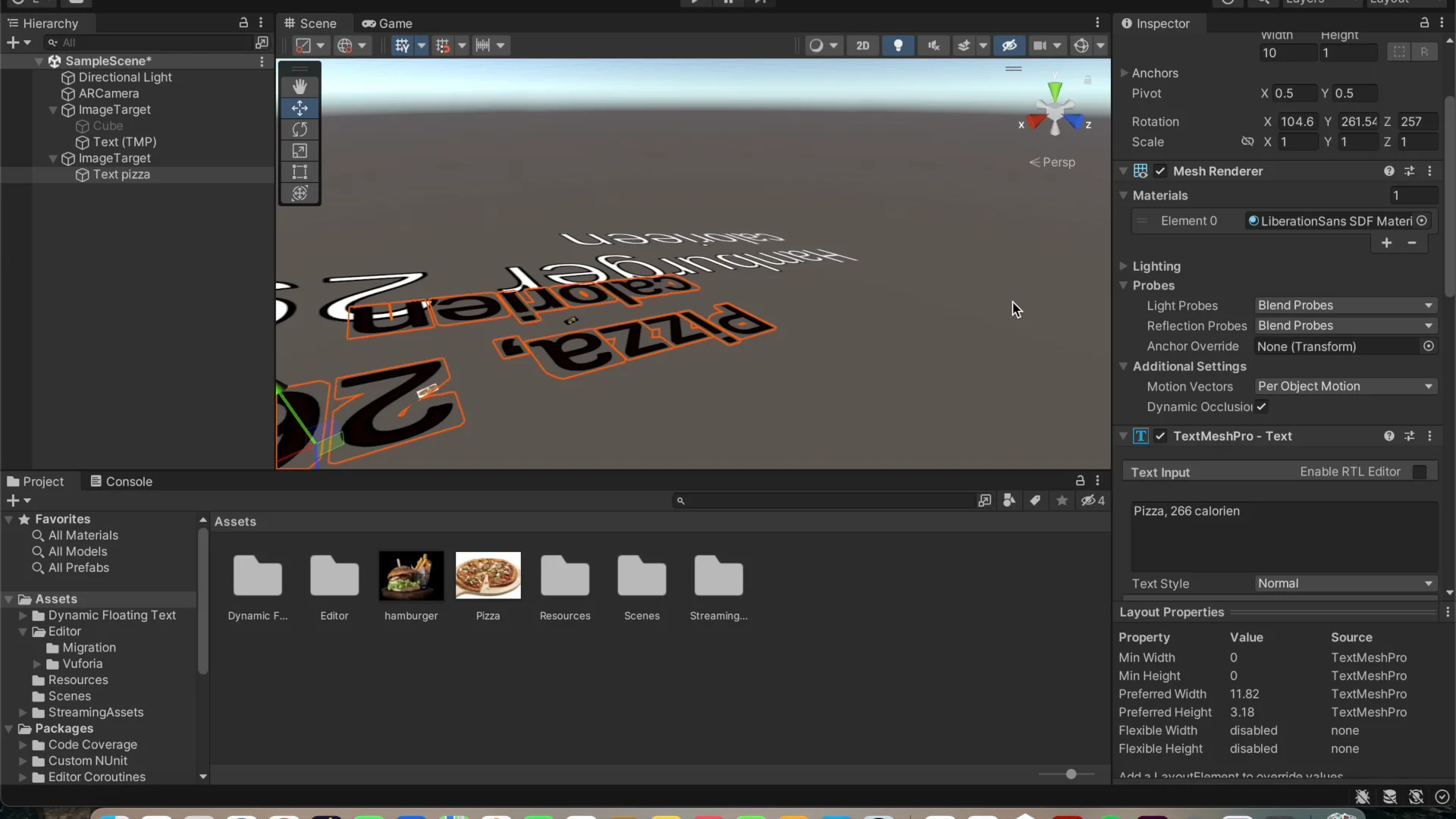Select the Hand tool in the Scene view
Image resolution: width=1456 pixels, height=819 pixels.
click(300, 86)
